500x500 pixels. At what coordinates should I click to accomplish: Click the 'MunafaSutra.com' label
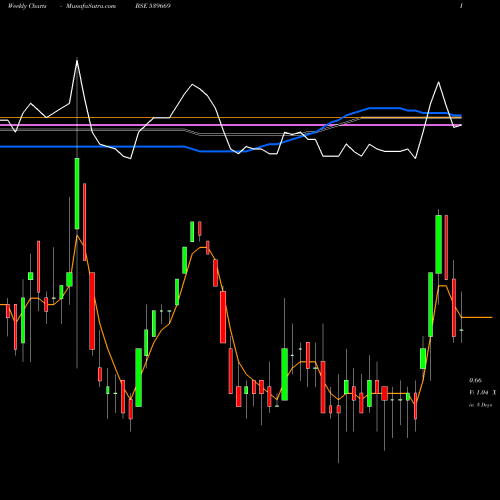(x=91, y=6)
